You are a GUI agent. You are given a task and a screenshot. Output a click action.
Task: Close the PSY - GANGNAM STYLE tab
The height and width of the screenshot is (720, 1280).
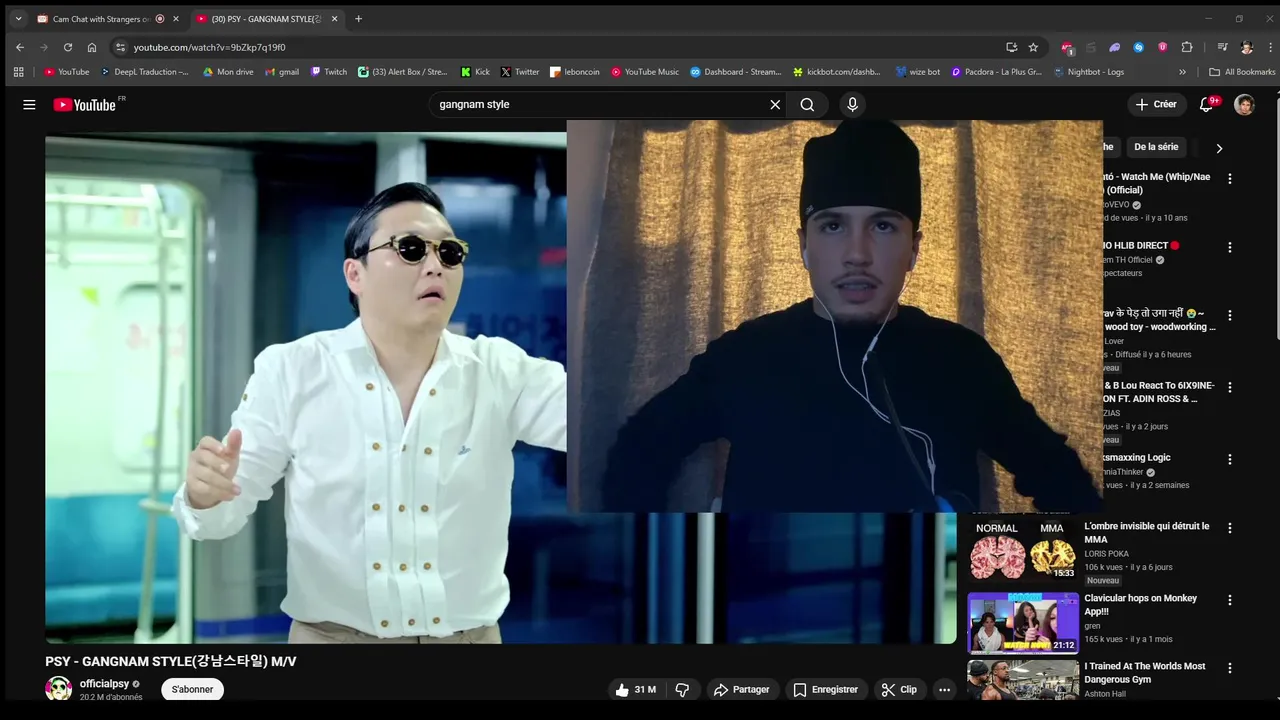point(334,19)
